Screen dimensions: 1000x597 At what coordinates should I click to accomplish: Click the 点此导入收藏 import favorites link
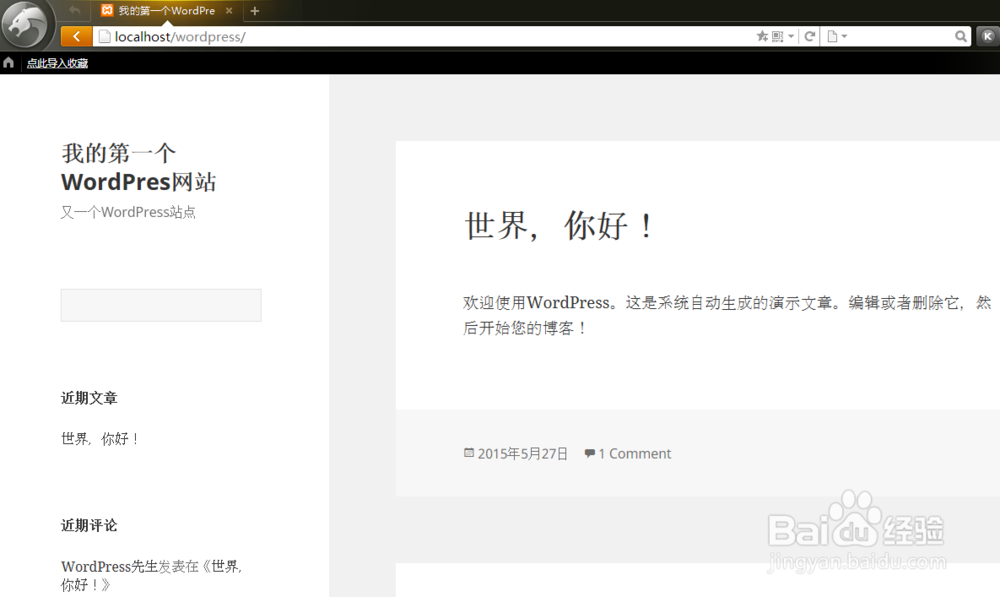[x=55, y=61]
